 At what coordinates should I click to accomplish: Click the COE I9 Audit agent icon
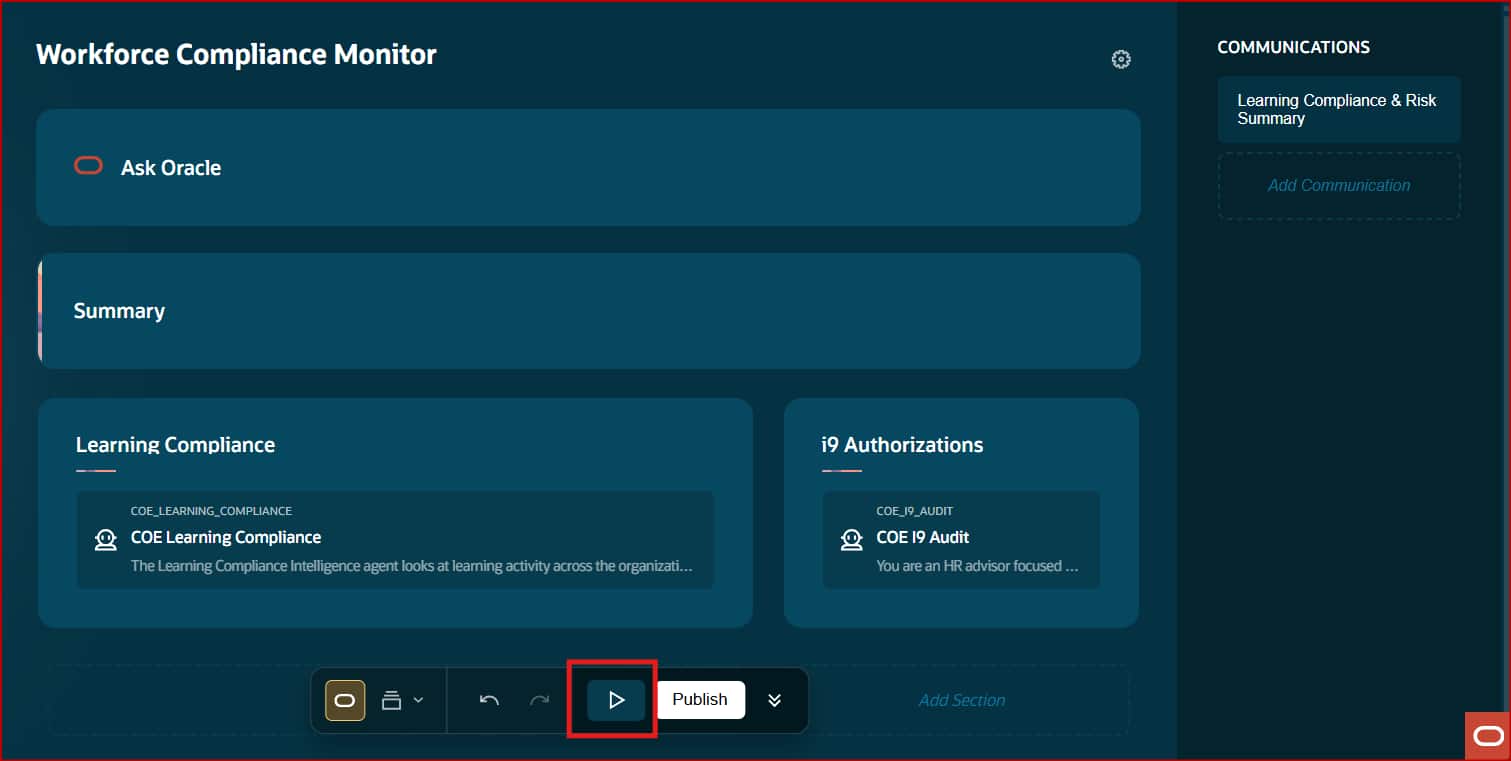851,540
